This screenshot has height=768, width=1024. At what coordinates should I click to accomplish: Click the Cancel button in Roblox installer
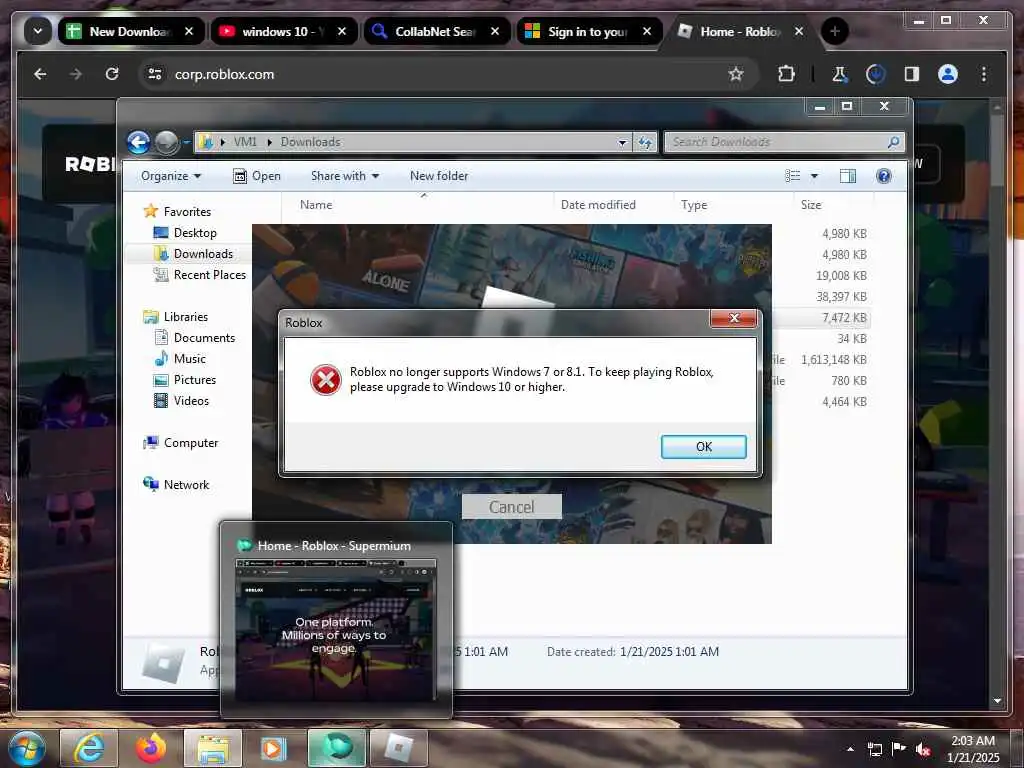click(x=511, y=507)
